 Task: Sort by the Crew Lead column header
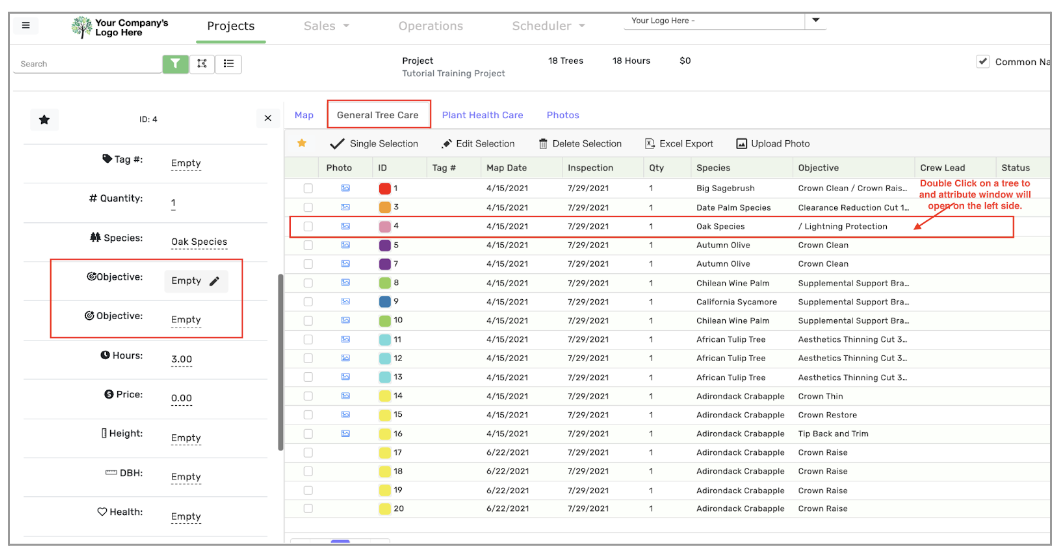tap(942, 168)
